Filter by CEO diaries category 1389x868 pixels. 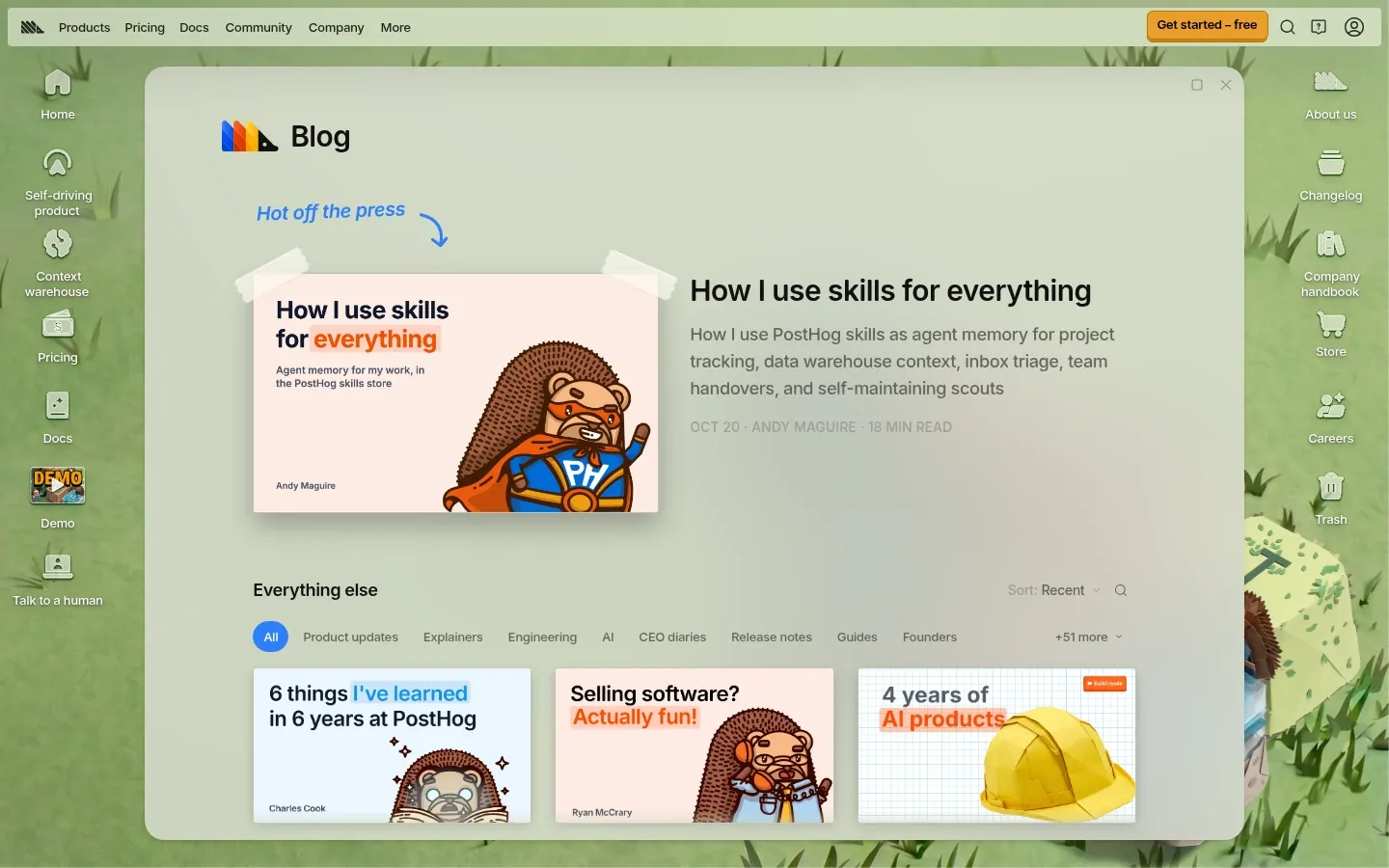point(672,637)
